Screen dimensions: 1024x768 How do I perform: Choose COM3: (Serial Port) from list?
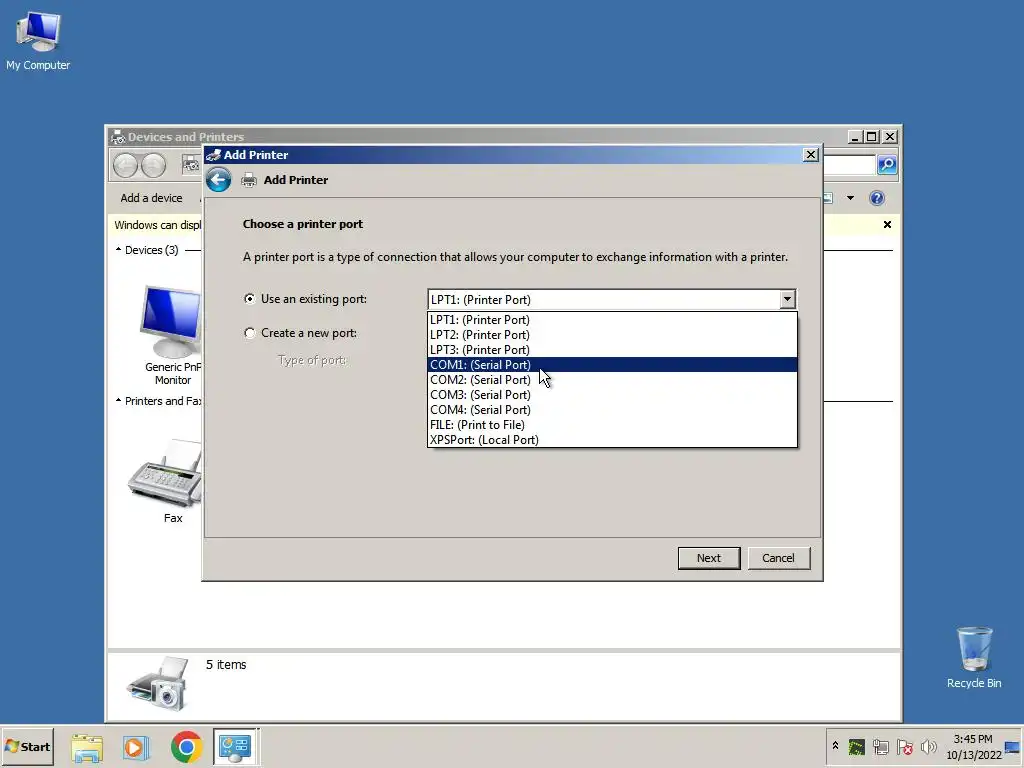(612, 395)
